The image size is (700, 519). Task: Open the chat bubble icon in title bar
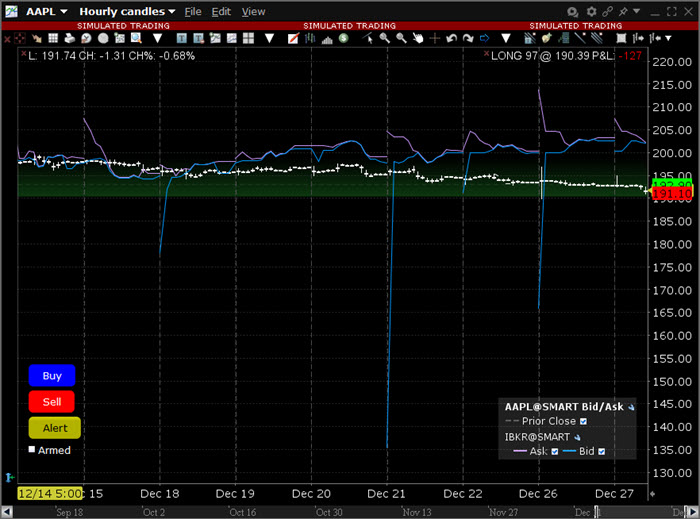(572, 12)
